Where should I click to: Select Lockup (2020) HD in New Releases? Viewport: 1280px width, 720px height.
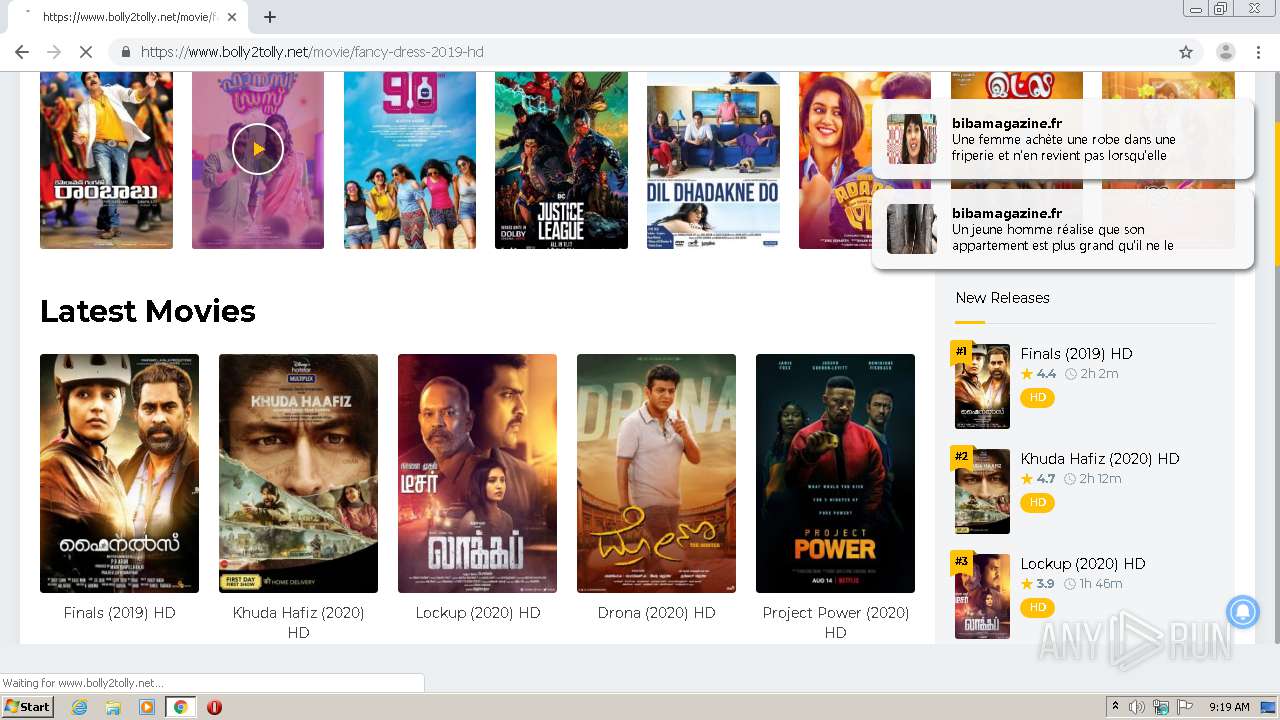coord(1083,564)
